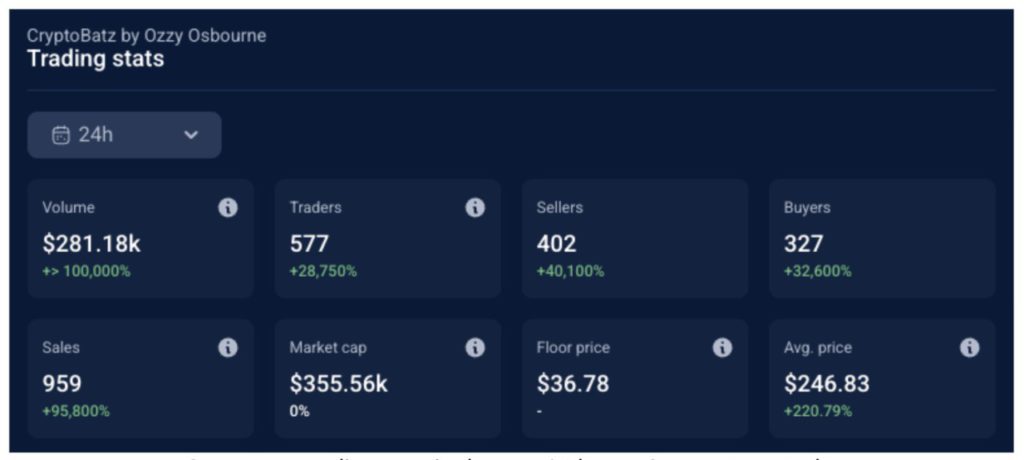Screen dimensions: 1024x460
Task: Select the Buyers stat card
Action: pyautogui.click(x=881, y=238)
